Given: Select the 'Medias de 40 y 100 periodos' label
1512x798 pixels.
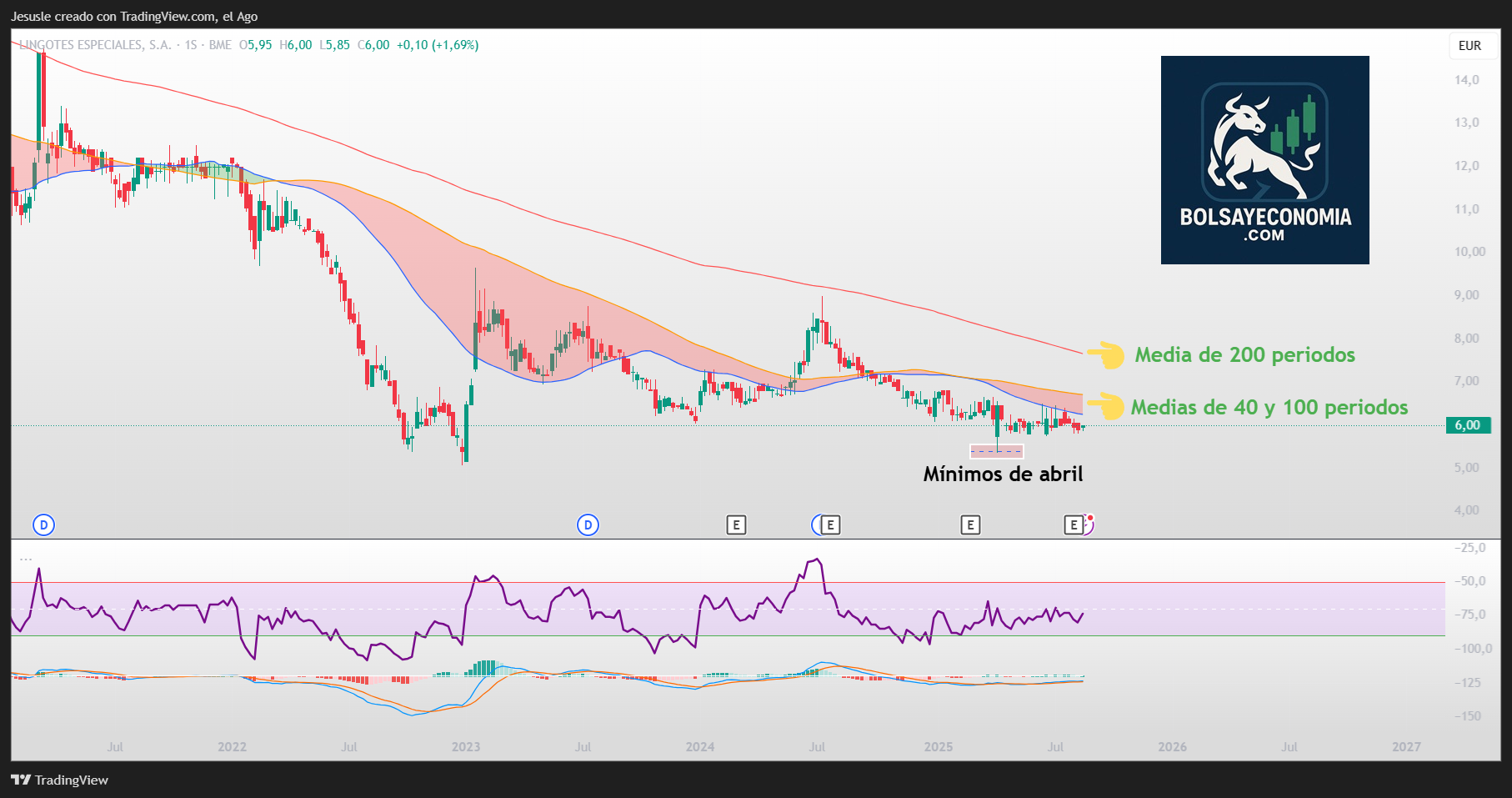Looking at the screenshot, I should point(1269,408).
